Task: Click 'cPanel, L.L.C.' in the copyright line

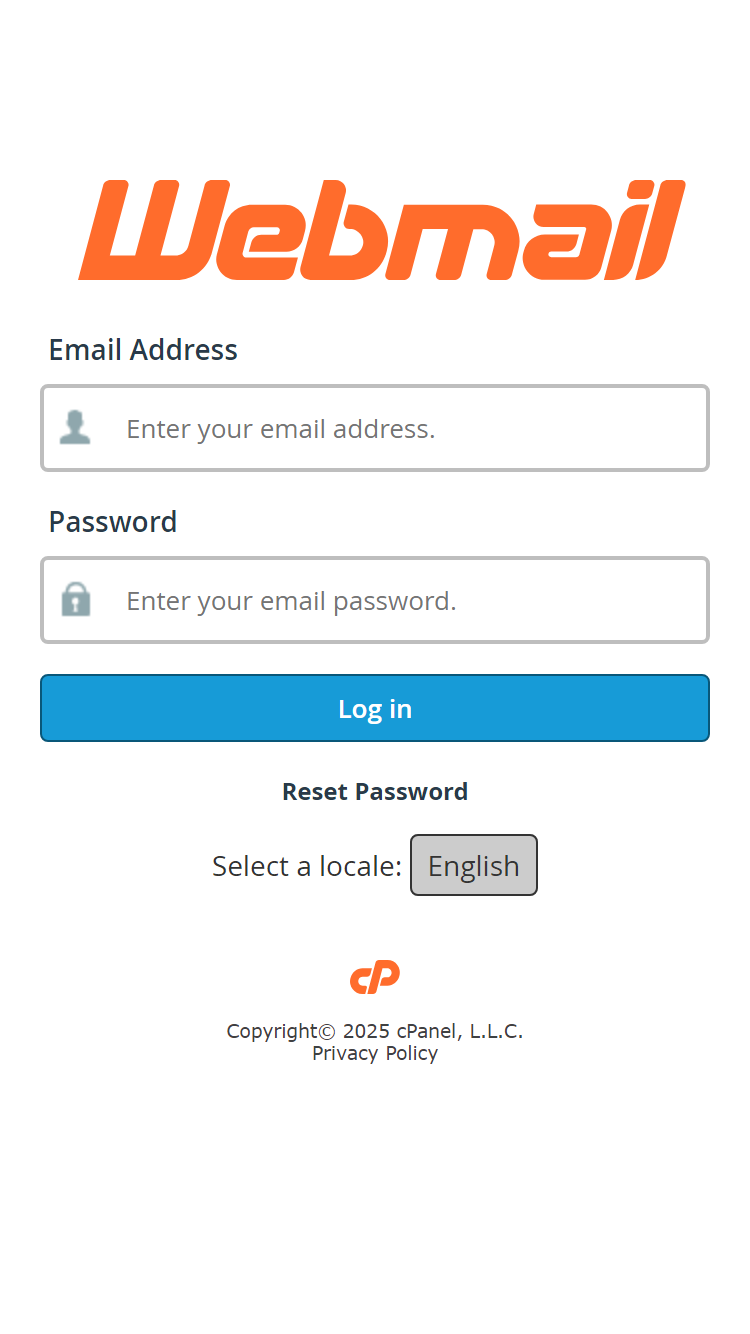Action: 459,1031
